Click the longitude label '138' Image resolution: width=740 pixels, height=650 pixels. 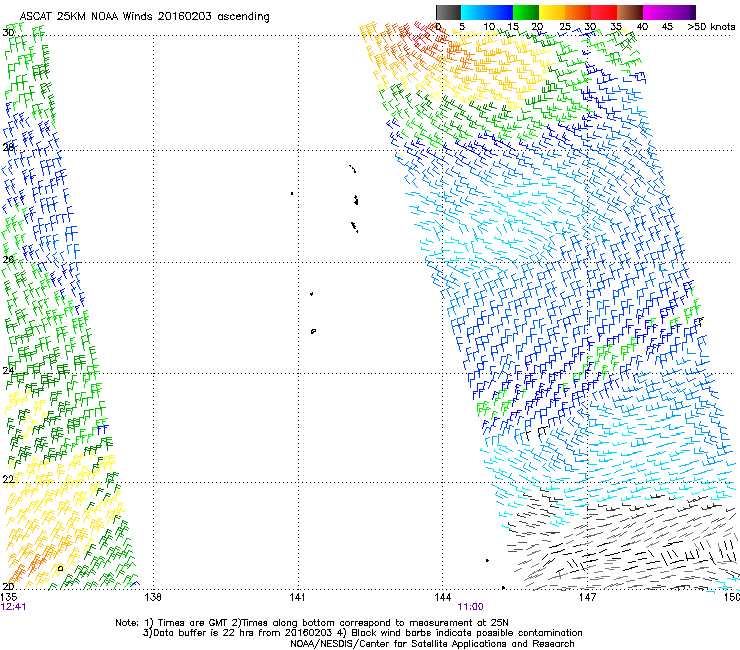[153, 597]
